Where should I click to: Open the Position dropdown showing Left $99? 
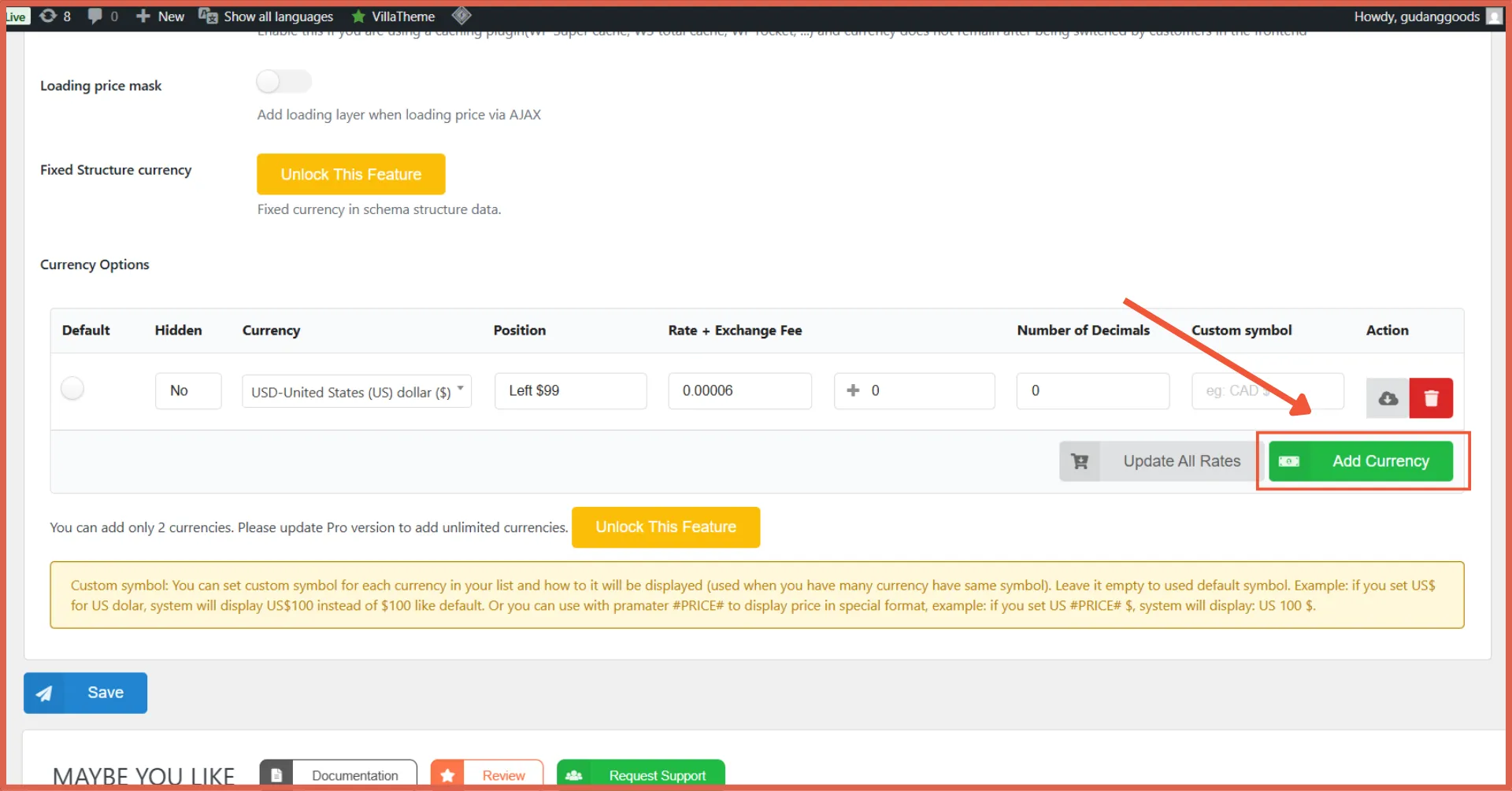point(570,391)
